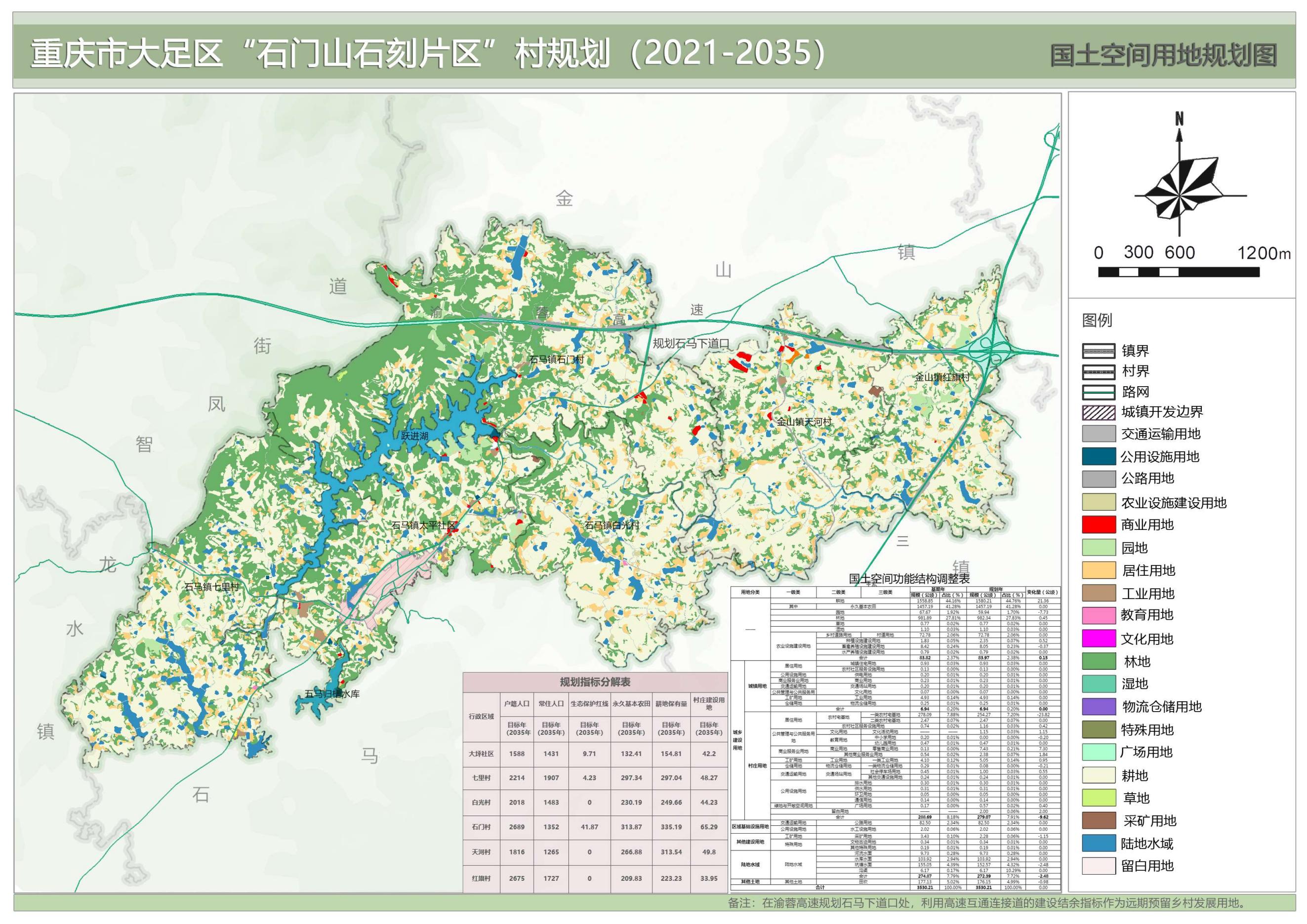
Task: Click the 七里村 row label in table
Action: click(x=482, y=778)
